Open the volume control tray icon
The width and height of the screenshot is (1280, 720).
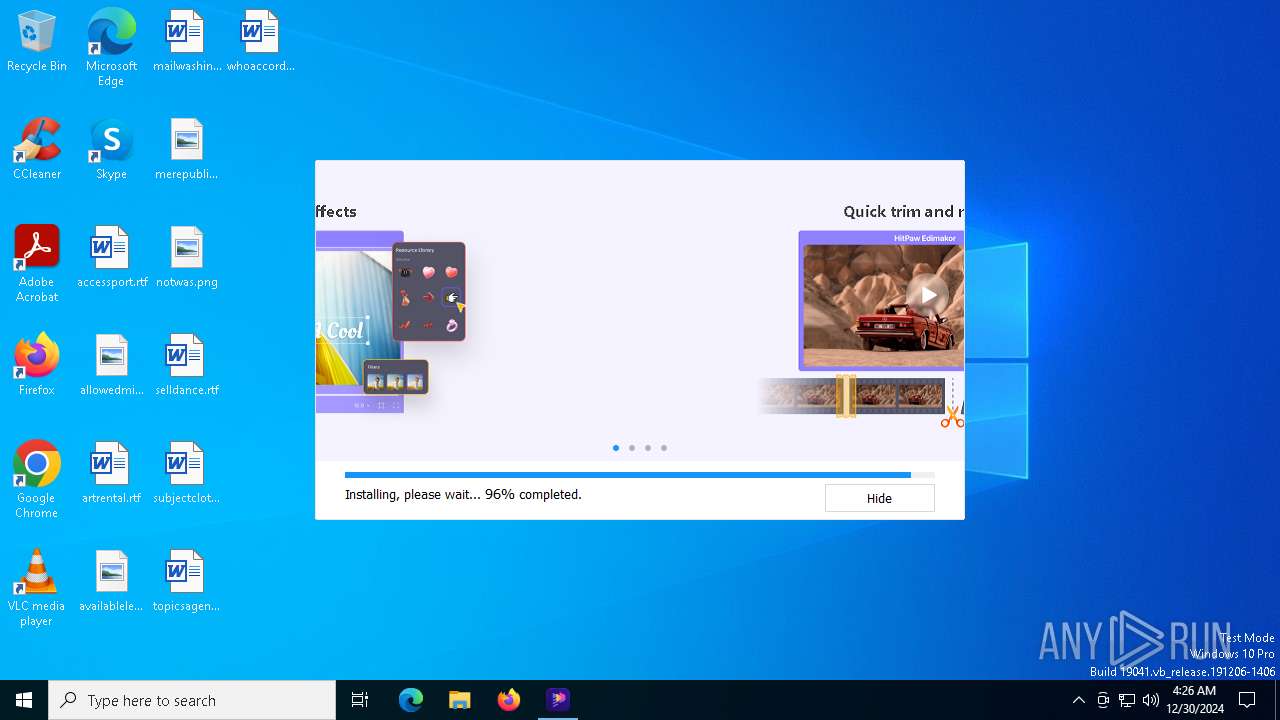point(1151,700)
